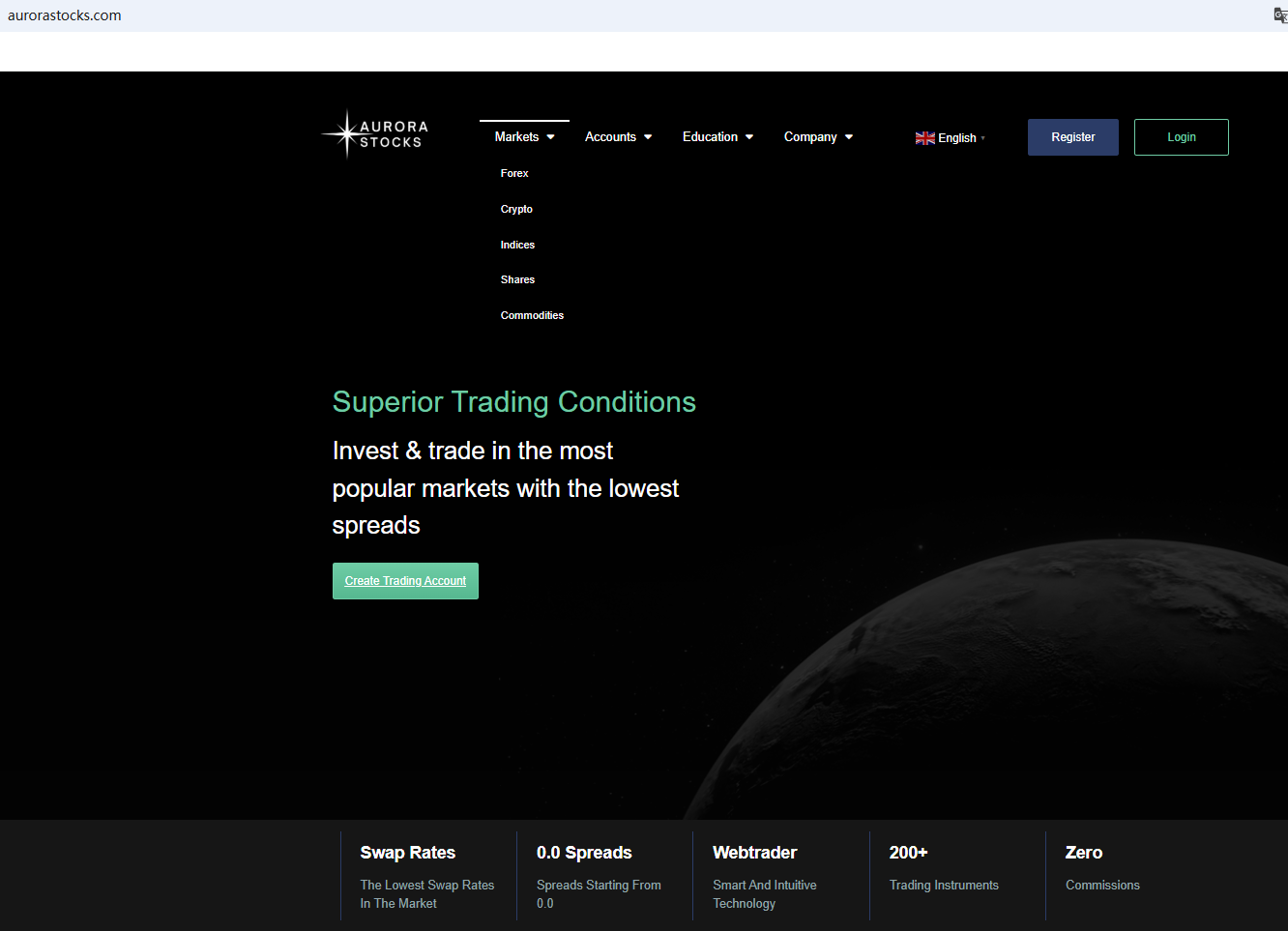Click the UK flag language icon
This screenshot has width=1288, height=931.
tap(924, 138)
